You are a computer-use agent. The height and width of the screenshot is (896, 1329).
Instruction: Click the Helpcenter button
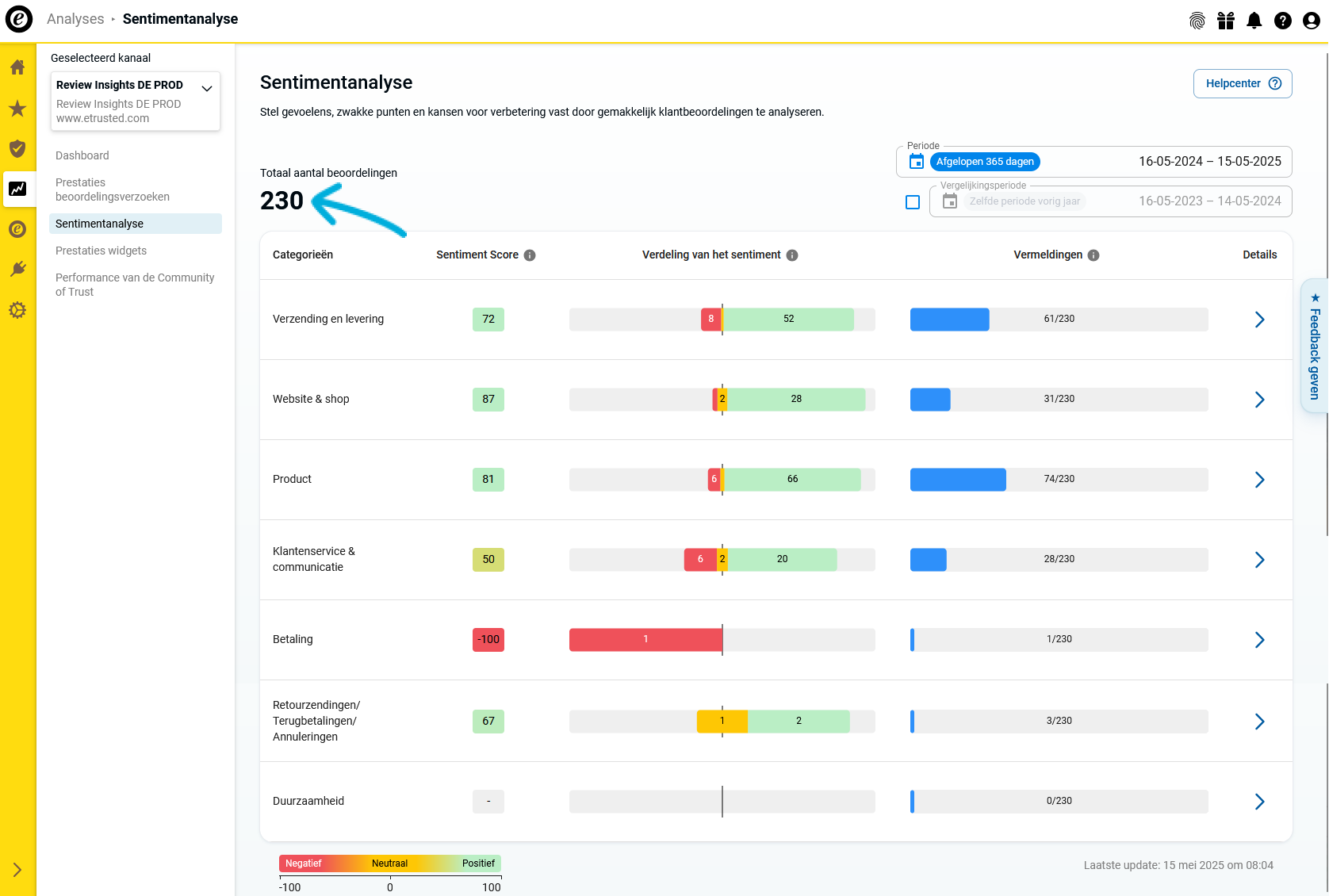click(x=1243, y=83)
